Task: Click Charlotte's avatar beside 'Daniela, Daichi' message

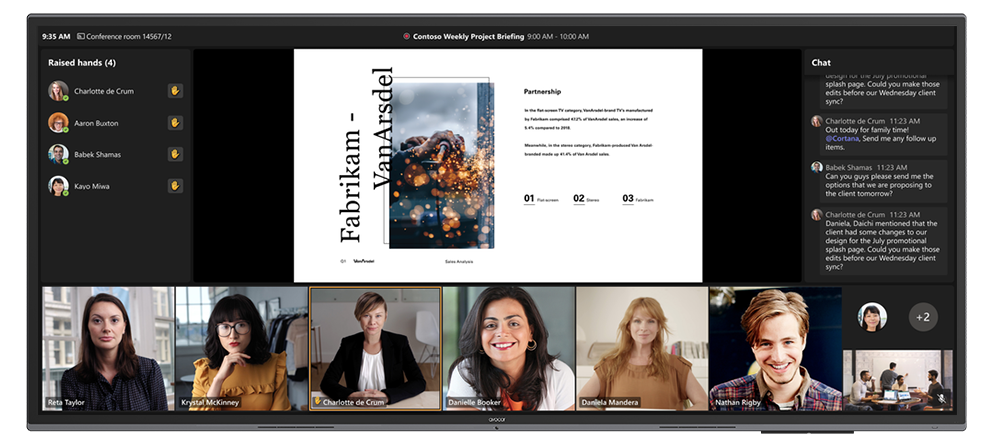Action: (816, 214)
